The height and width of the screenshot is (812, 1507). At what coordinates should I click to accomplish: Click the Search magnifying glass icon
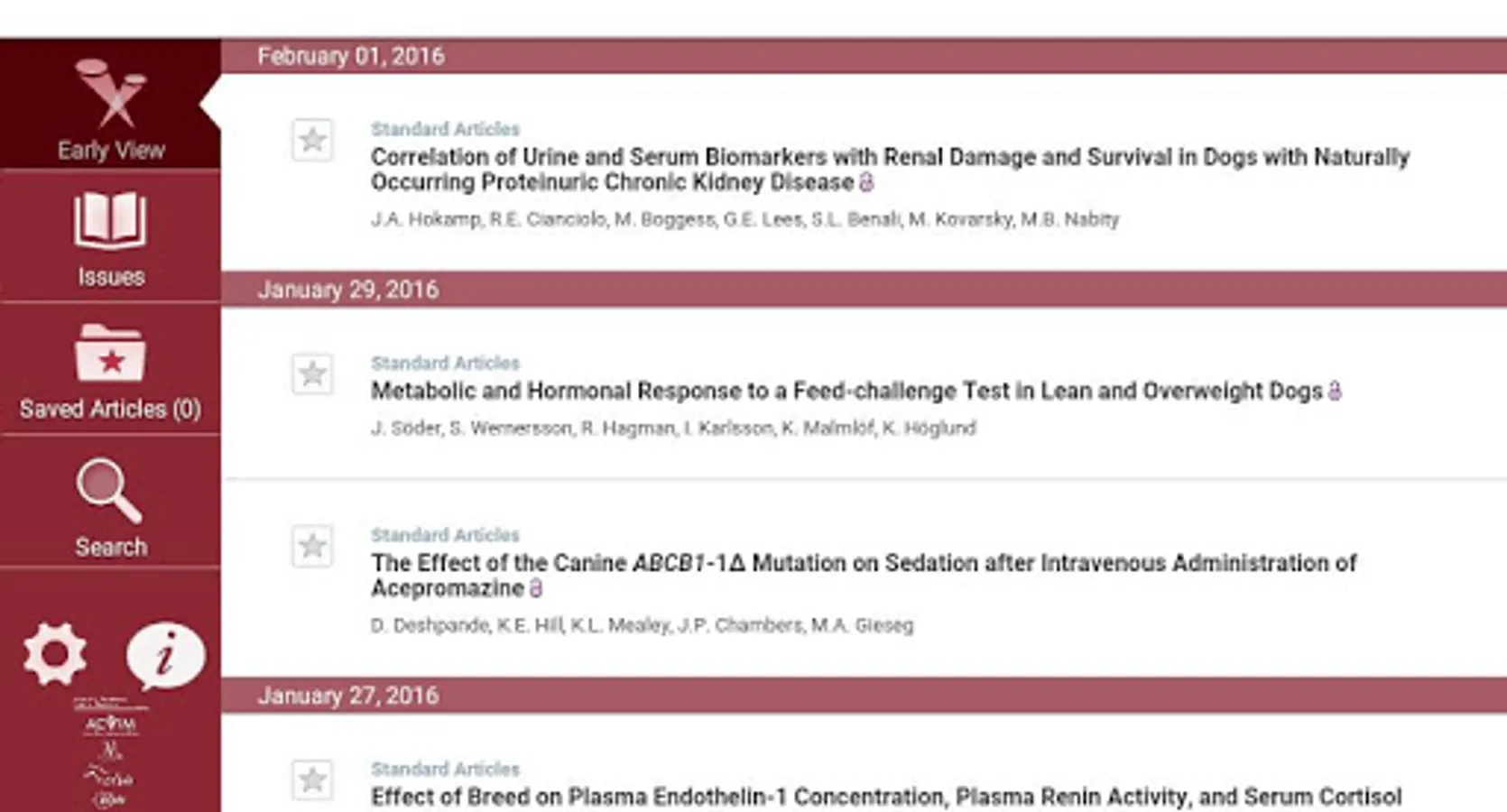click(109, 490)
